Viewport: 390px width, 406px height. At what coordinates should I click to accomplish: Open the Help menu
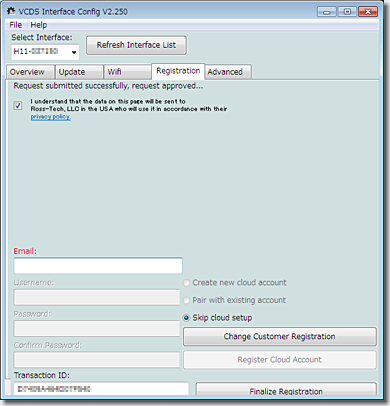click(39, 25)
